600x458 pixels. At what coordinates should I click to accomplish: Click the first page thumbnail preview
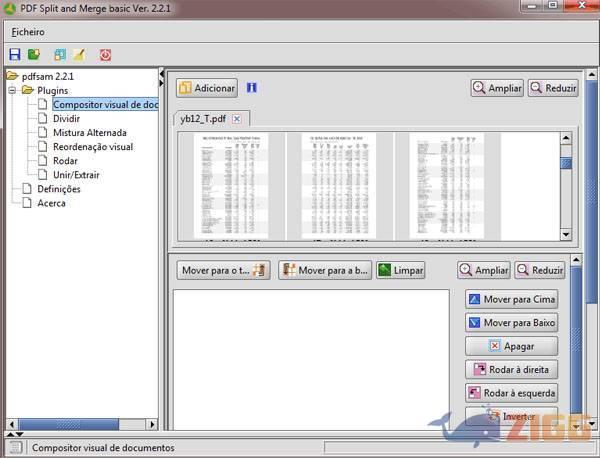click(x=234, y=186)
